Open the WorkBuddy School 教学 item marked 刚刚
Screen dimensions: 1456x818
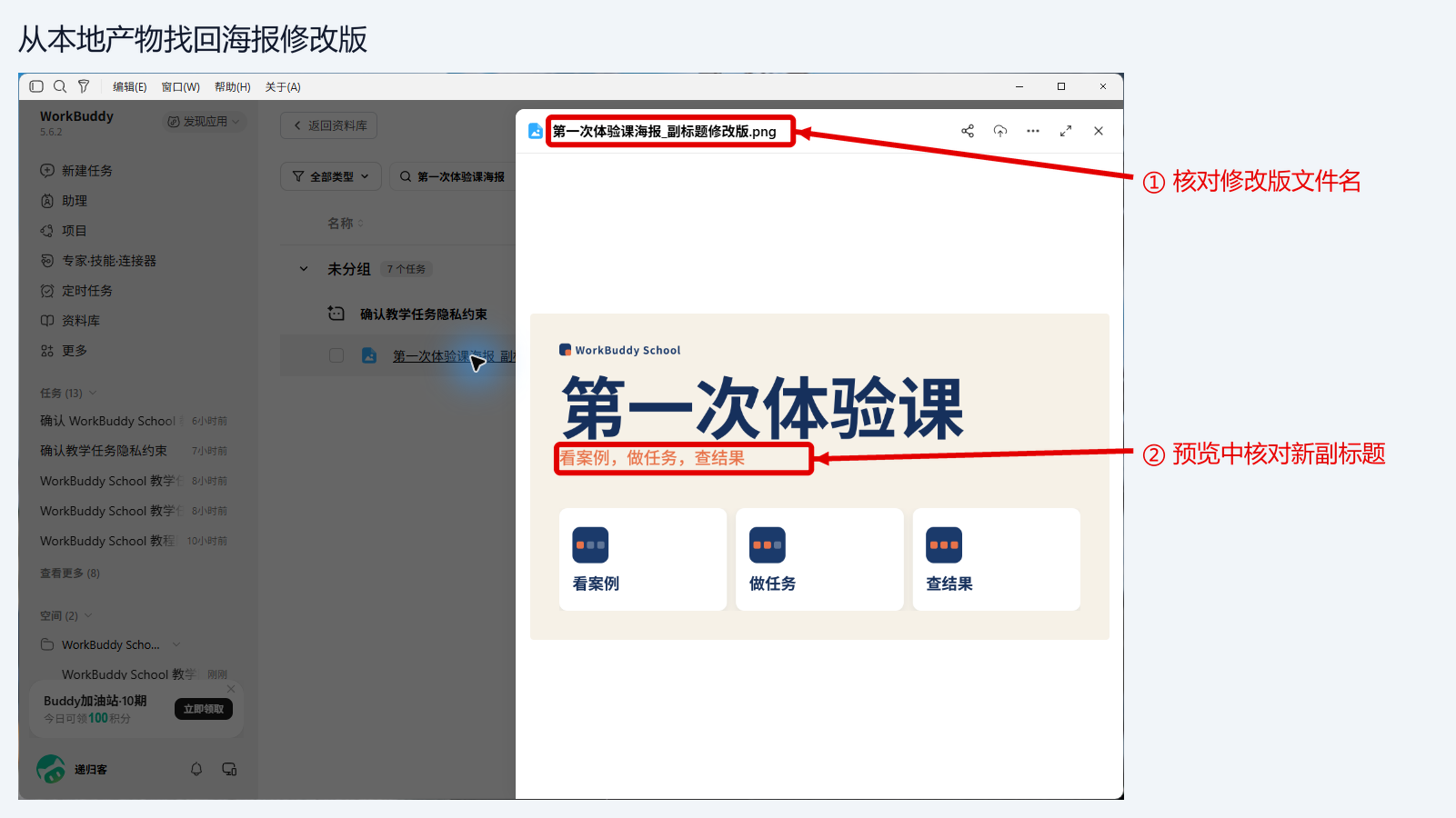[144, 674]
